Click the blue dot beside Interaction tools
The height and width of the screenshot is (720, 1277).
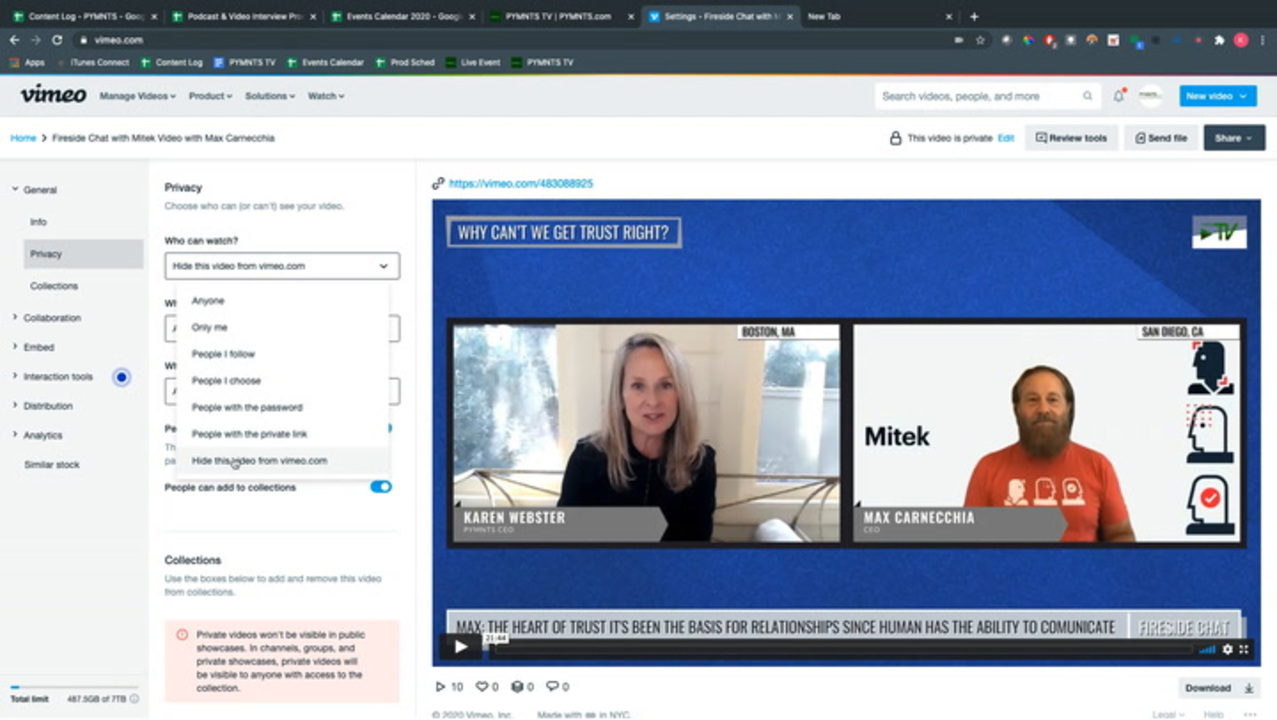[121, 377]
